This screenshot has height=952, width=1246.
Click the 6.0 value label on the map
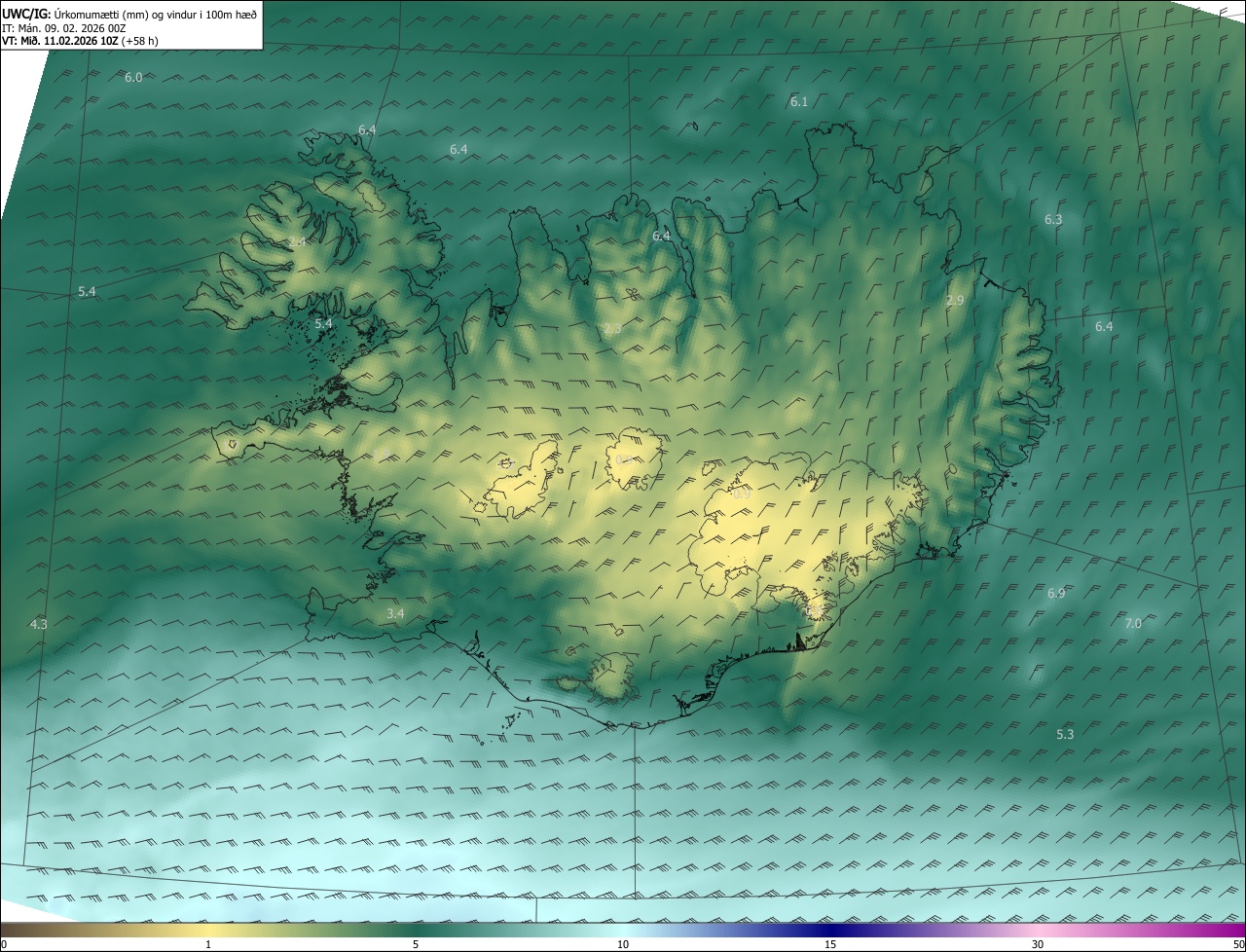pyautogui.click(x=133, y=77)
